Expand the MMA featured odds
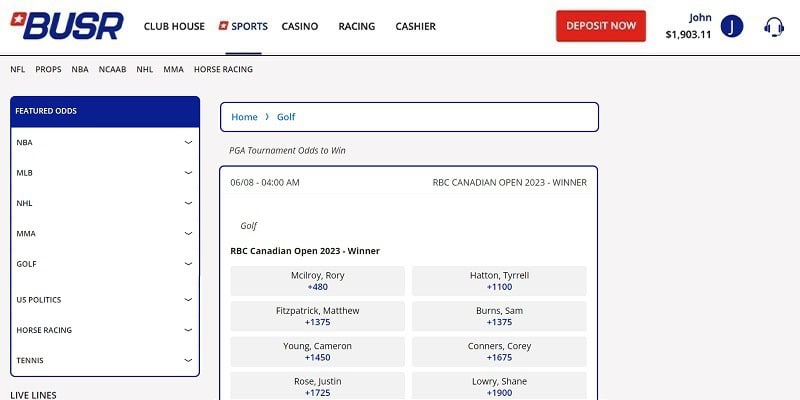This screenshot has height=400, width=800. pos(105,234)
